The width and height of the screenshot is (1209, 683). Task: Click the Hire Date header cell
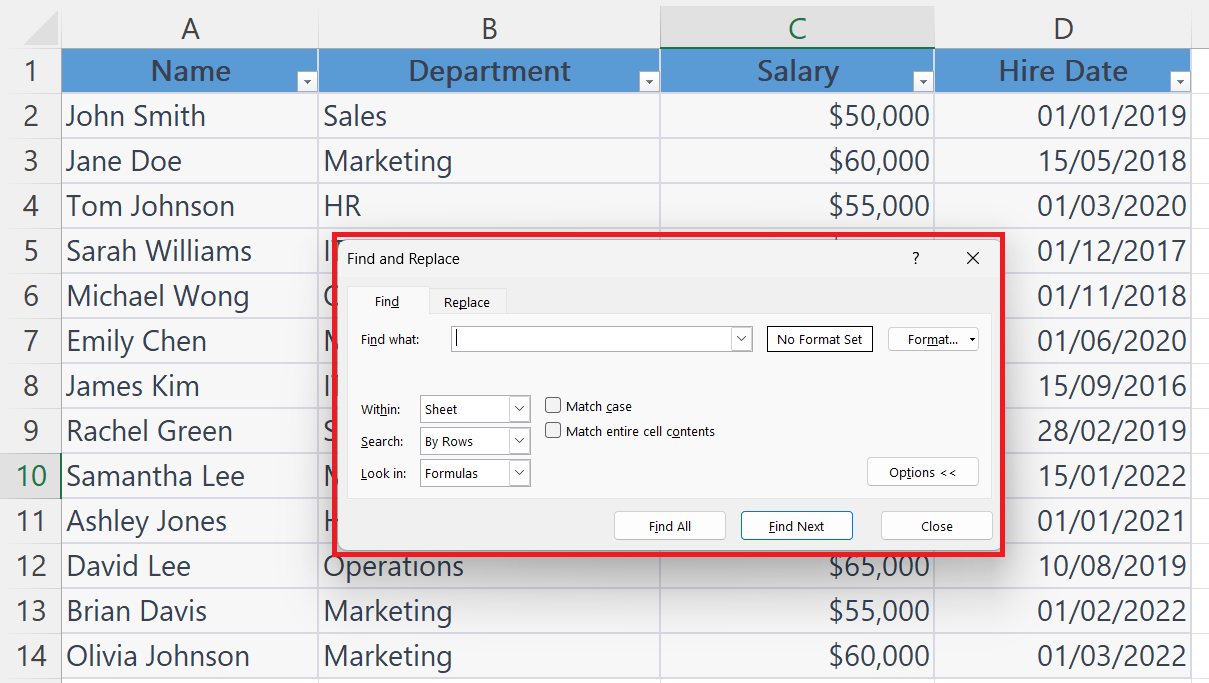[1063, 71]
